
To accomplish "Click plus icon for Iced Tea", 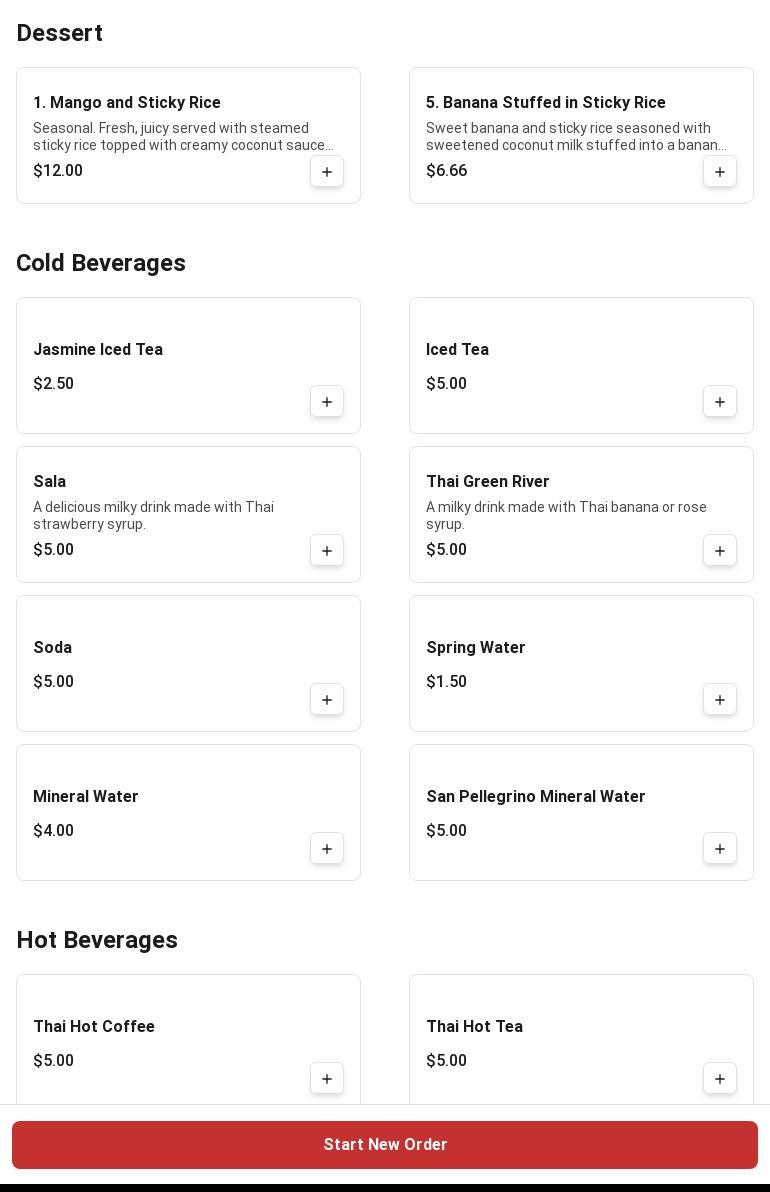I will pos(720,402).
